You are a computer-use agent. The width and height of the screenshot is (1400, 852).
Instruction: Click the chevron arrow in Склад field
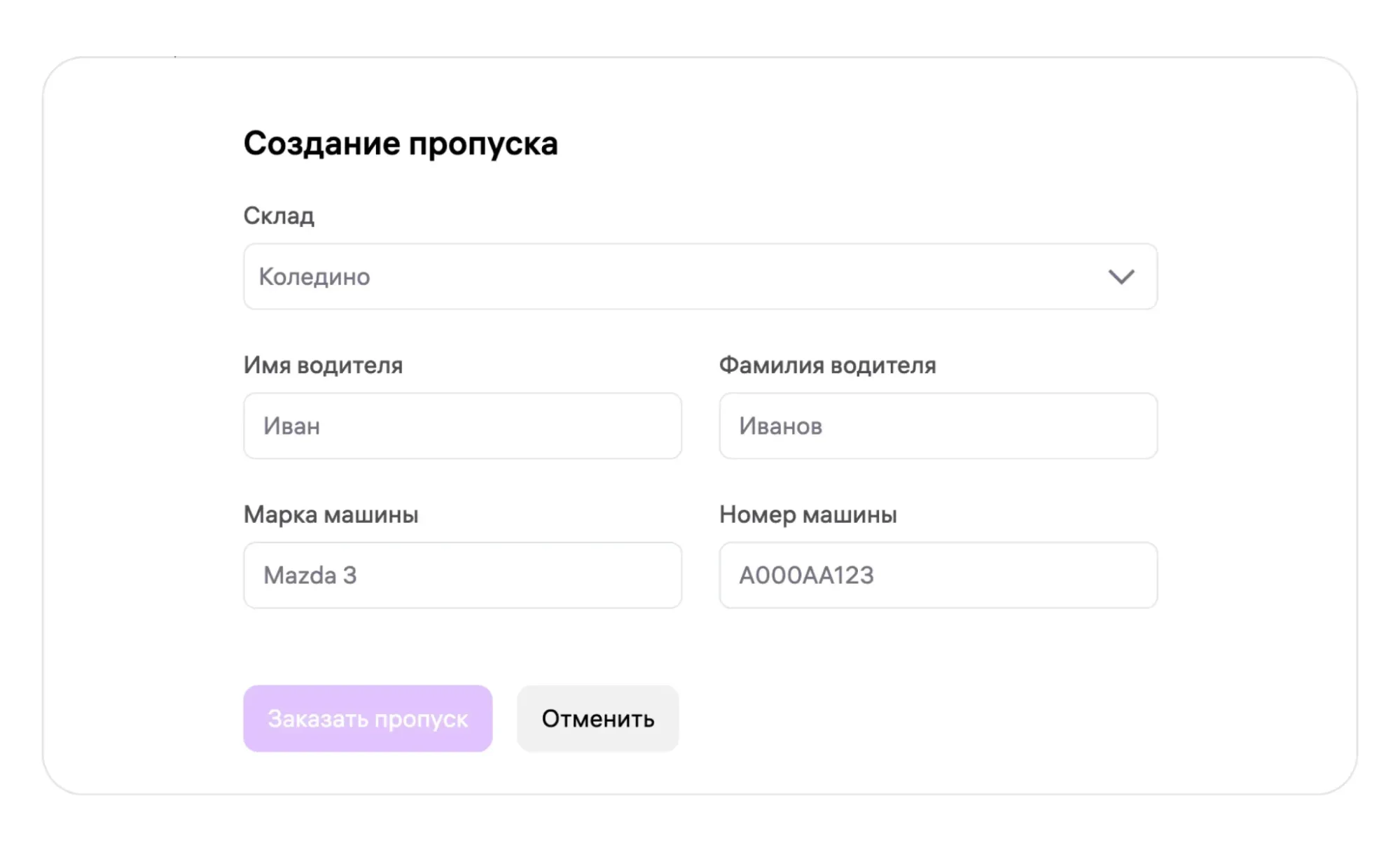pos(1121,277)
